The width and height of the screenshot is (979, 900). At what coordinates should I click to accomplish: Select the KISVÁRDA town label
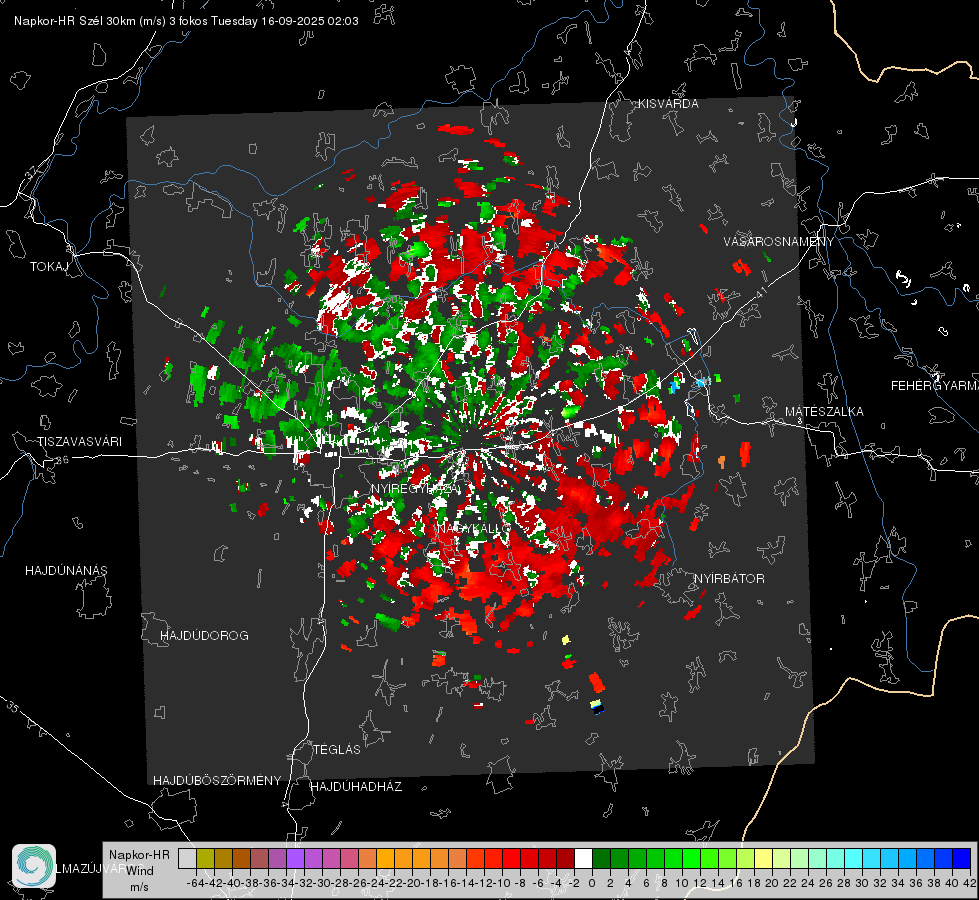click(667, 104)
